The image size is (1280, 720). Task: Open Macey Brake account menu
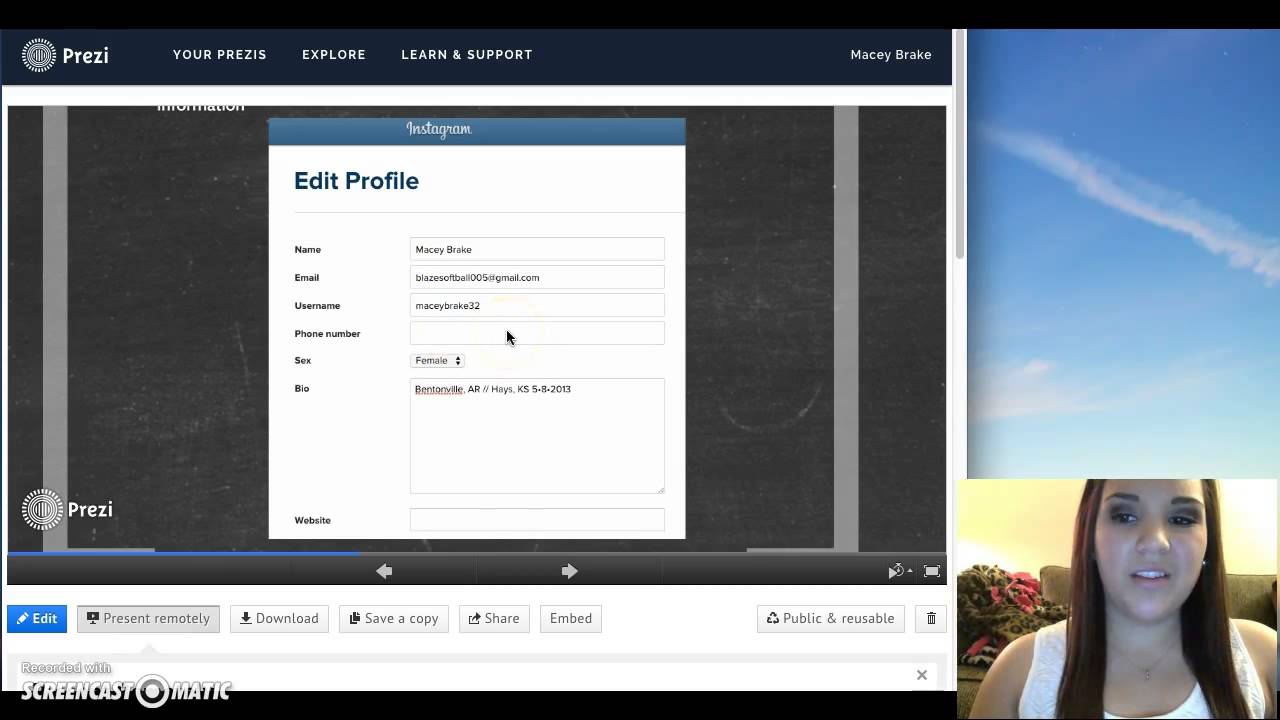891,55
